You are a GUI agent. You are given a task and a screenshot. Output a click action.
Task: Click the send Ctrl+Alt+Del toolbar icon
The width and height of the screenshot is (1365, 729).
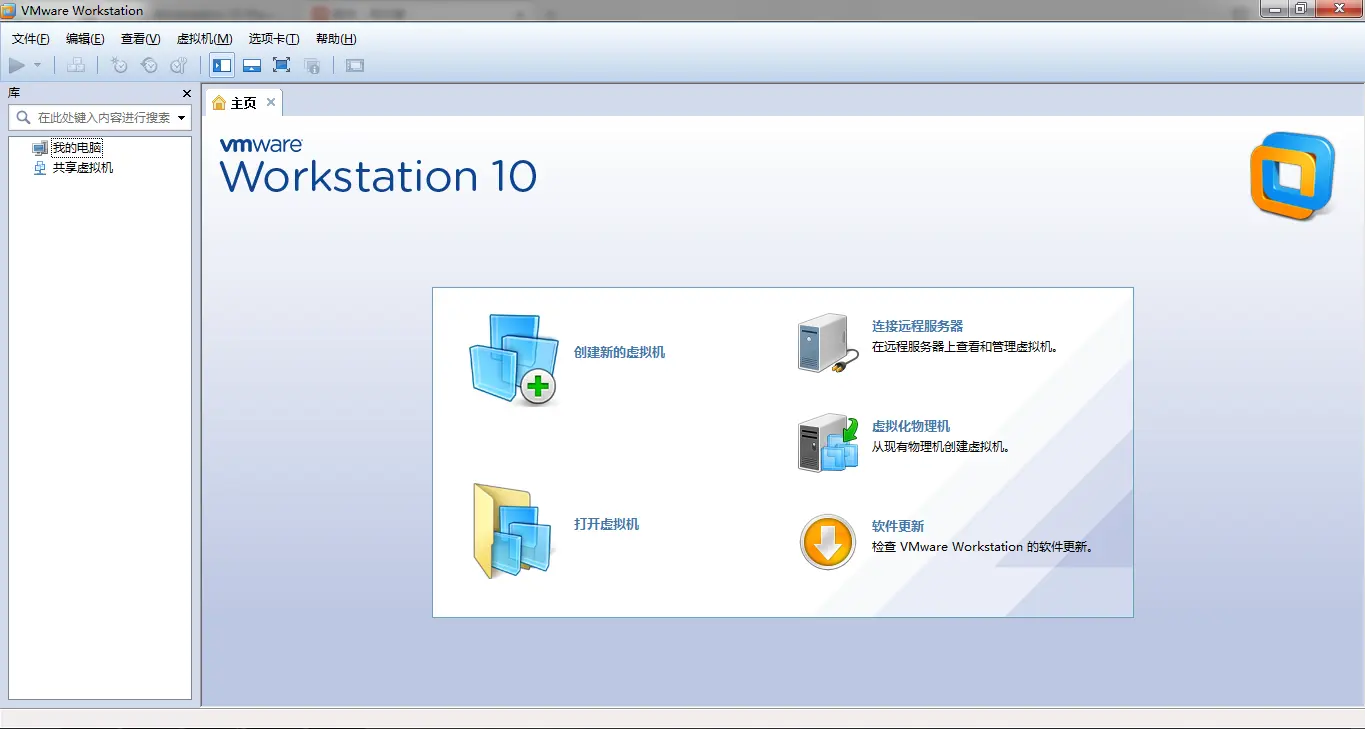[x=76, y=65]
